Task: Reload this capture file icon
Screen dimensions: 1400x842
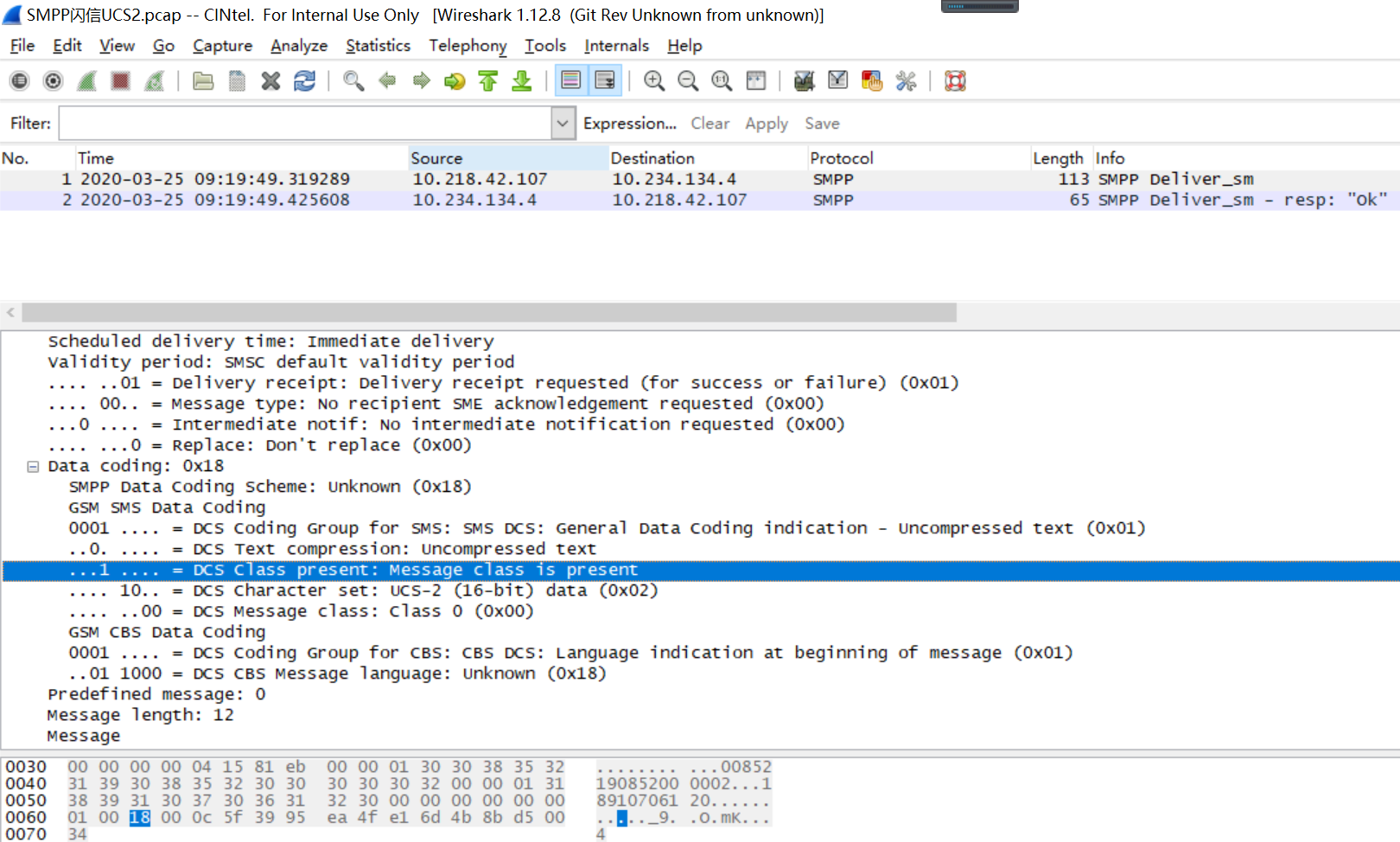Action: pyautogui.click(x=304, y=81)
